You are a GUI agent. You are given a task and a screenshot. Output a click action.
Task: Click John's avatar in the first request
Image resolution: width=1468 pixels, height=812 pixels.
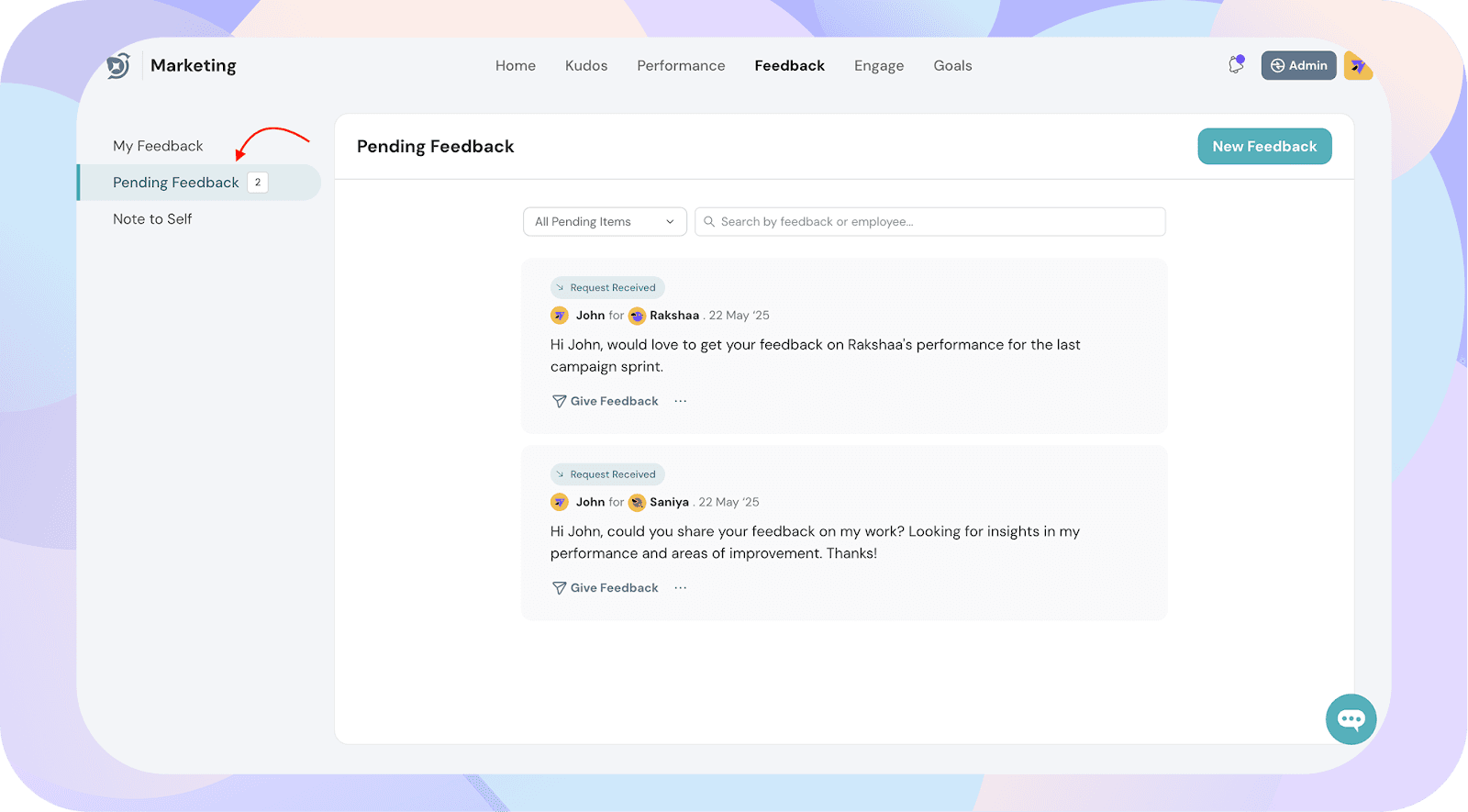[560, 316]
